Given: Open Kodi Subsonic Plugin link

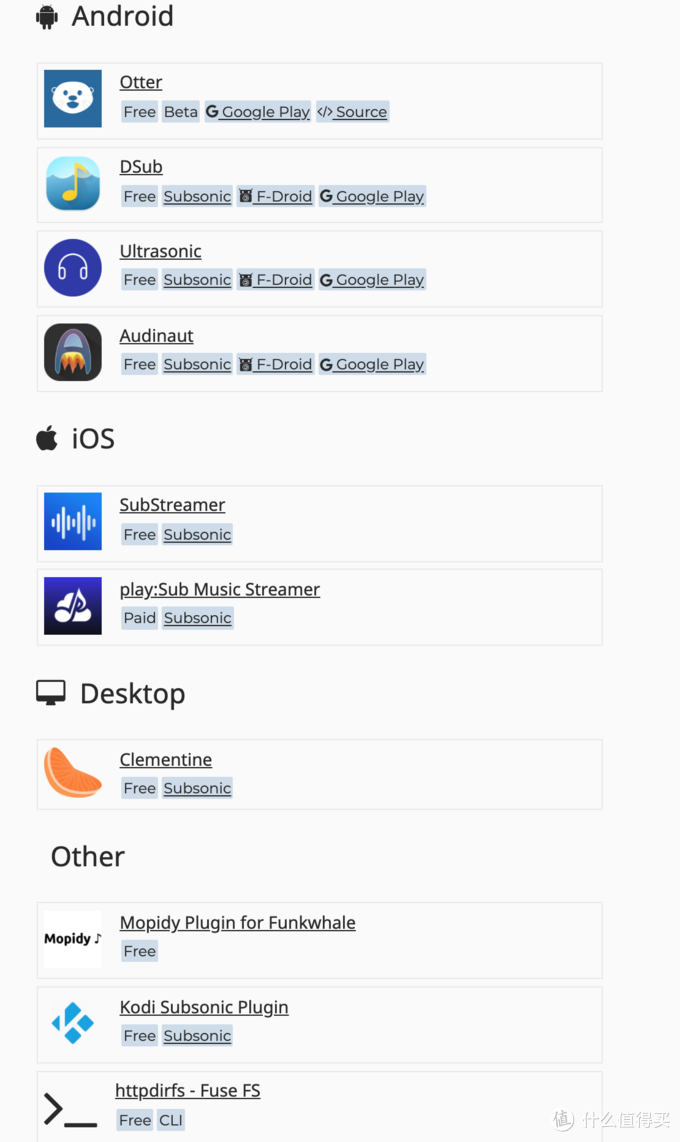Looking at the screenshot, I should [204, 1007].
